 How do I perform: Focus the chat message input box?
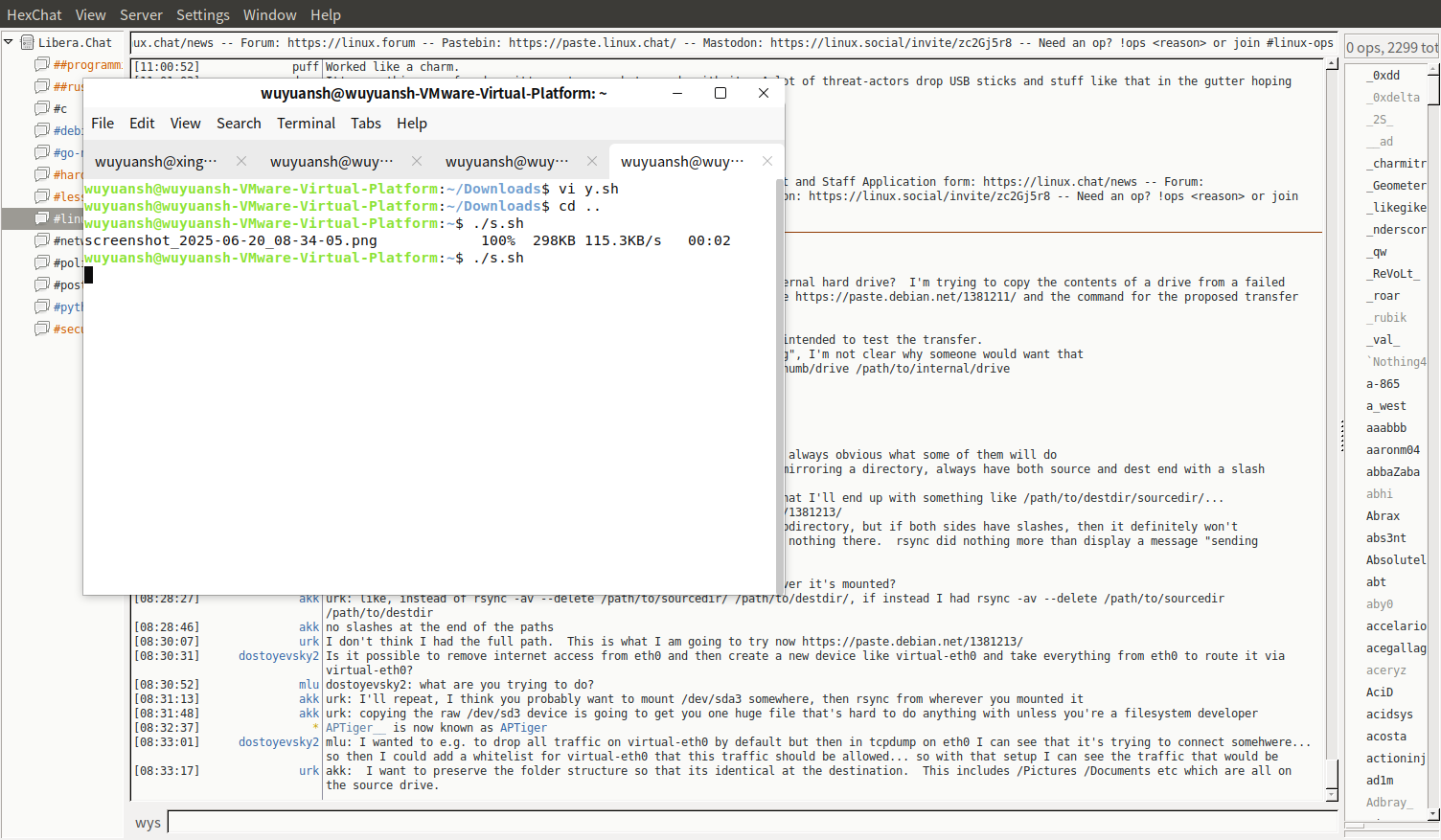(x=747, y=823)
